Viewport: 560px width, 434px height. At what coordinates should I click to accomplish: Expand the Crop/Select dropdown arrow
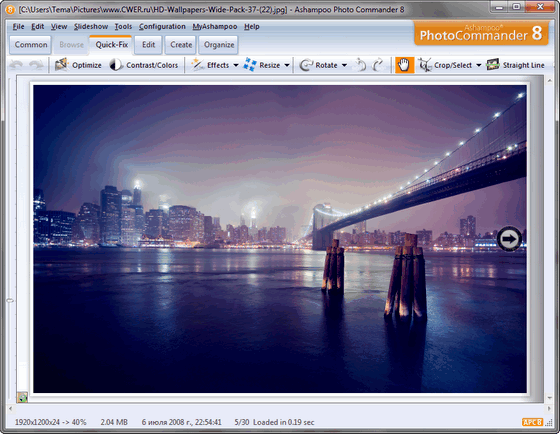(x=479, y=65)
